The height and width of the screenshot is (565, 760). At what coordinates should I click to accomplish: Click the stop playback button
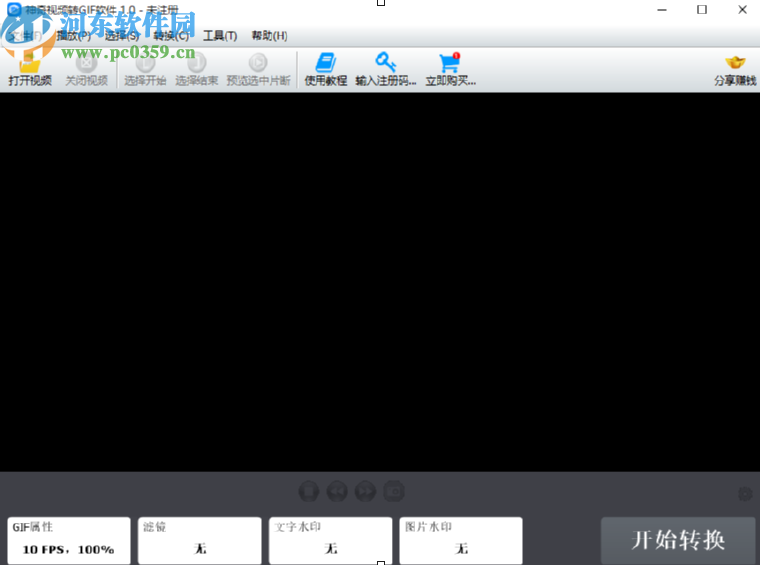click(x=309, y=491)
